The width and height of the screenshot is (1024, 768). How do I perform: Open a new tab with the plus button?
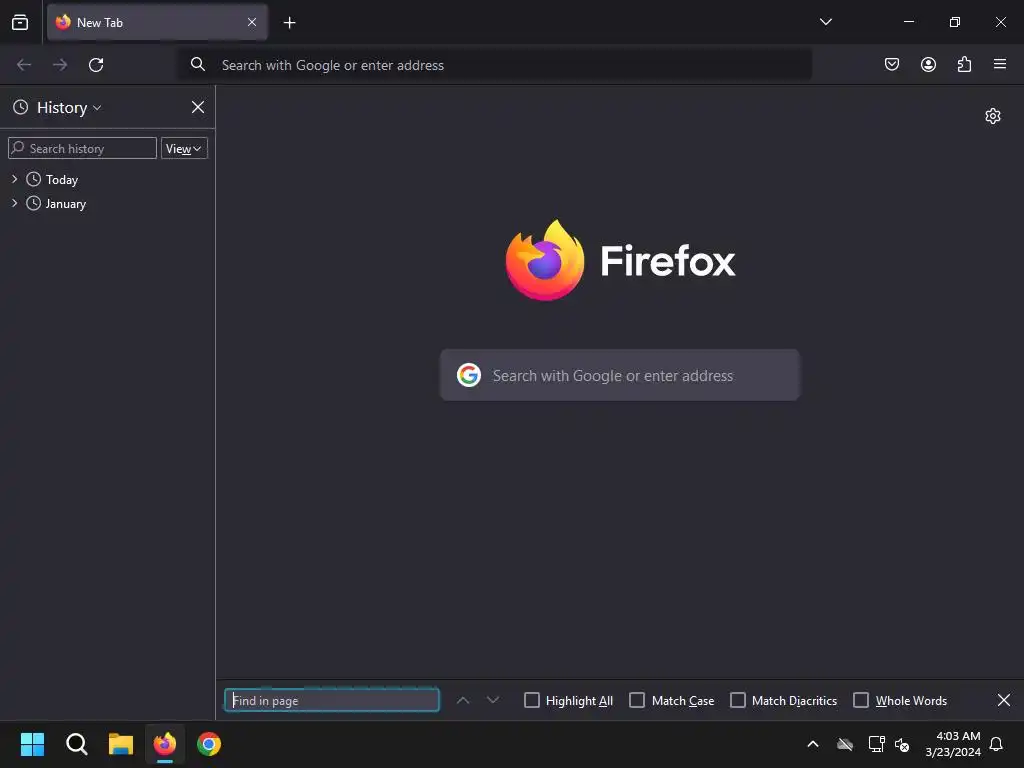(289, 23)
